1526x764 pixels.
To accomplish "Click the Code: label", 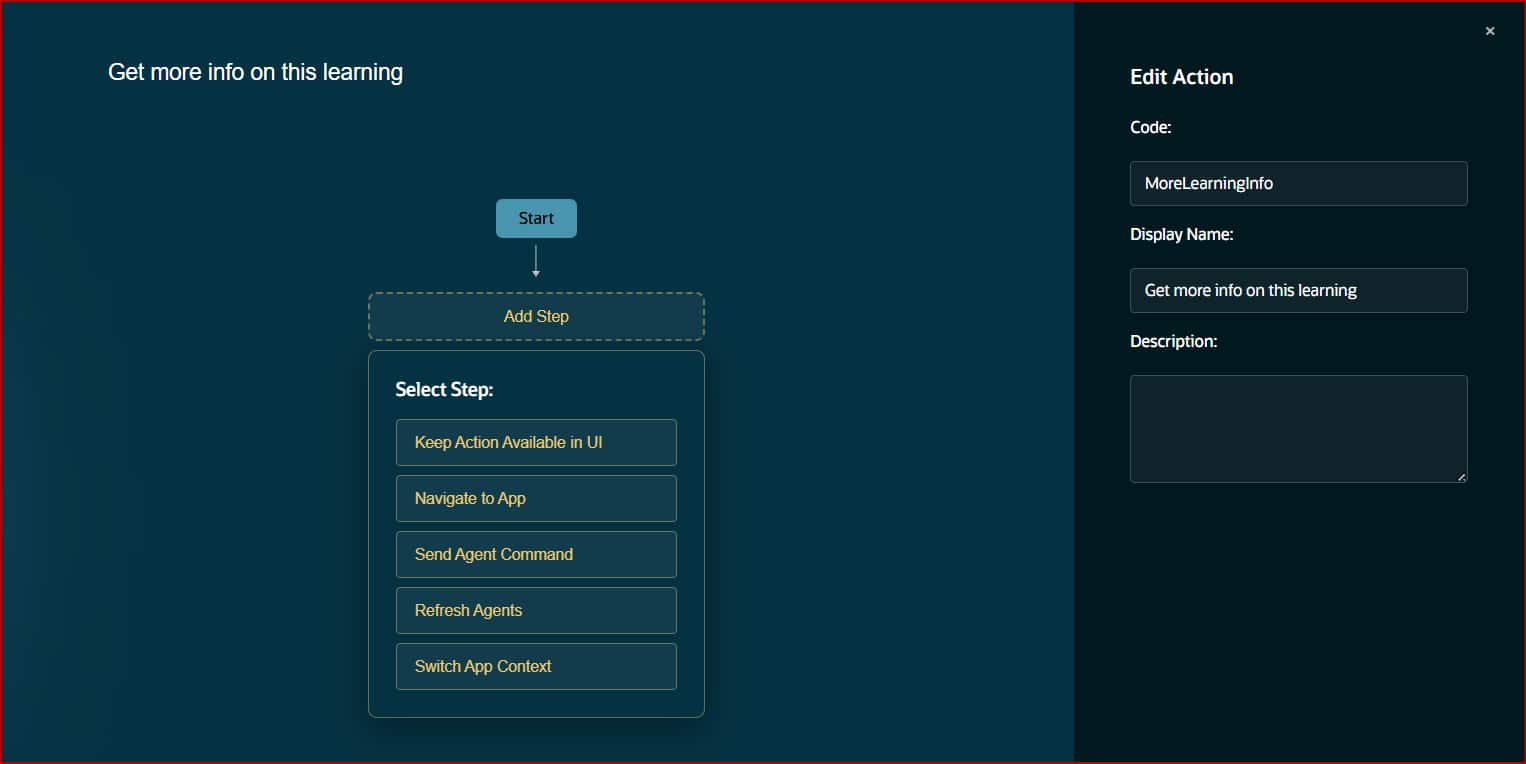I will (x=1150, y=127).
